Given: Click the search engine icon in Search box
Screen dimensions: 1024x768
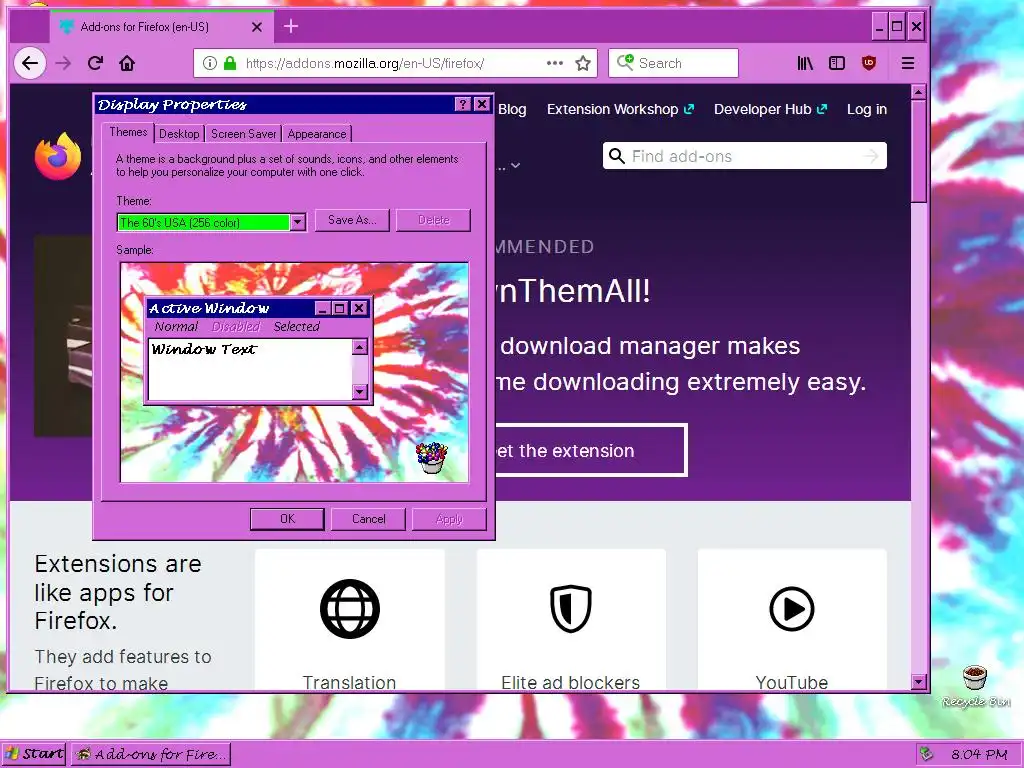Looking at the screenshot, I should click(625, 63).
